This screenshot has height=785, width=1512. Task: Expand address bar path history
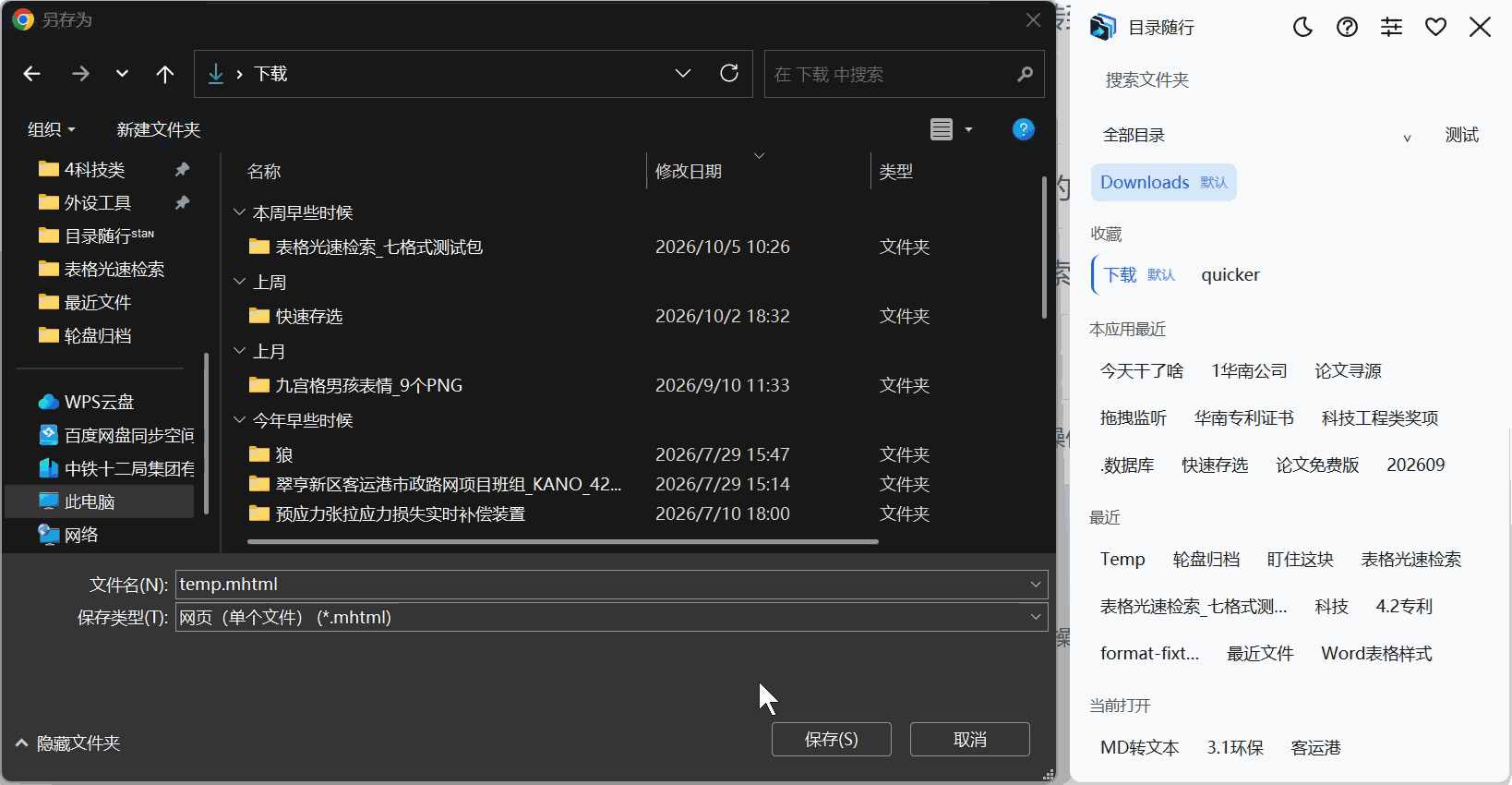(683, 74)
